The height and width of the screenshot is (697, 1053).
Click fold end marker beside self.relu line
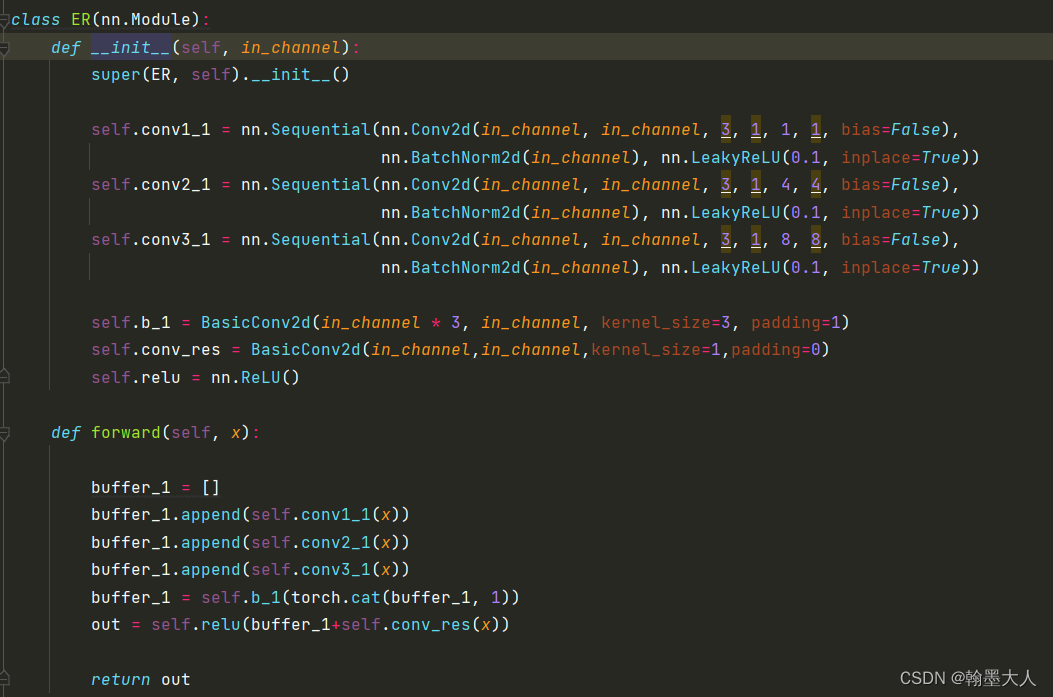(4, 377)
